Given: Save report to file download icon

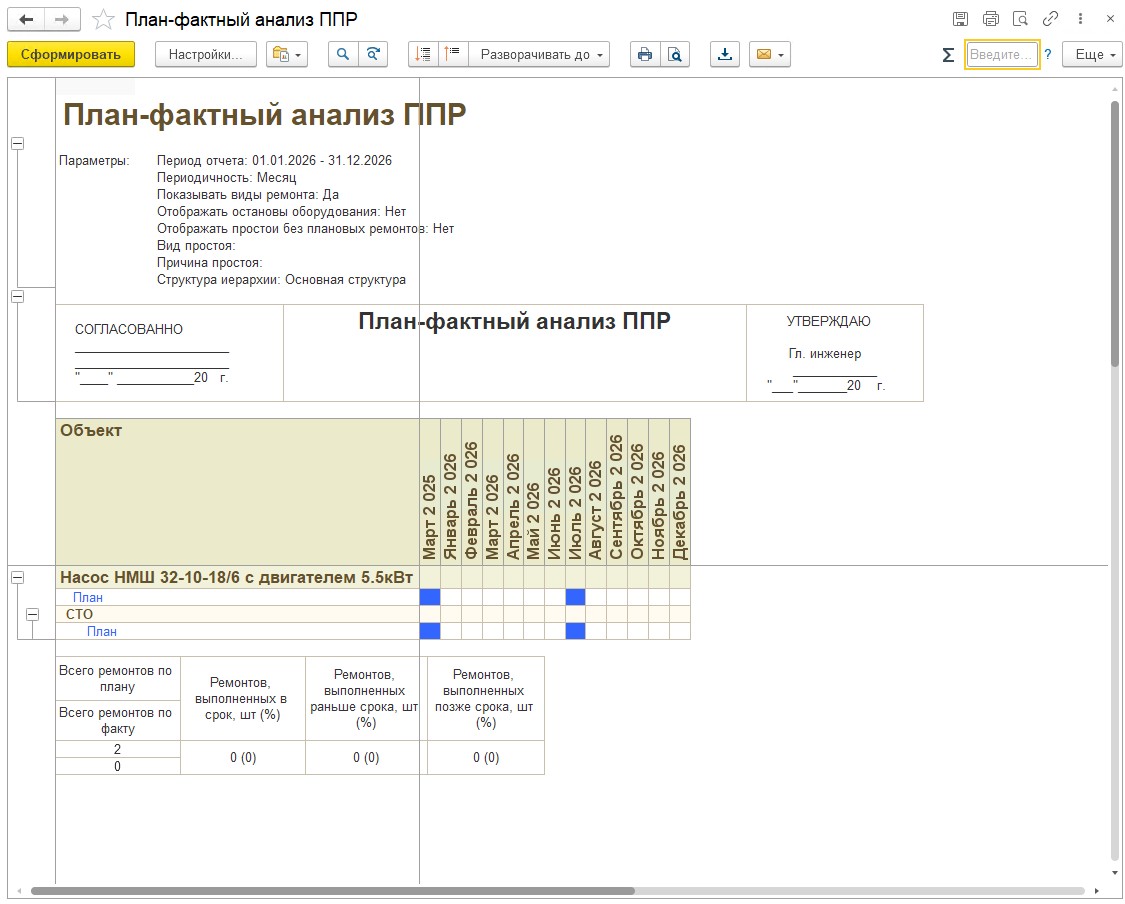Looking at the screenshot, I should [725, 55].
